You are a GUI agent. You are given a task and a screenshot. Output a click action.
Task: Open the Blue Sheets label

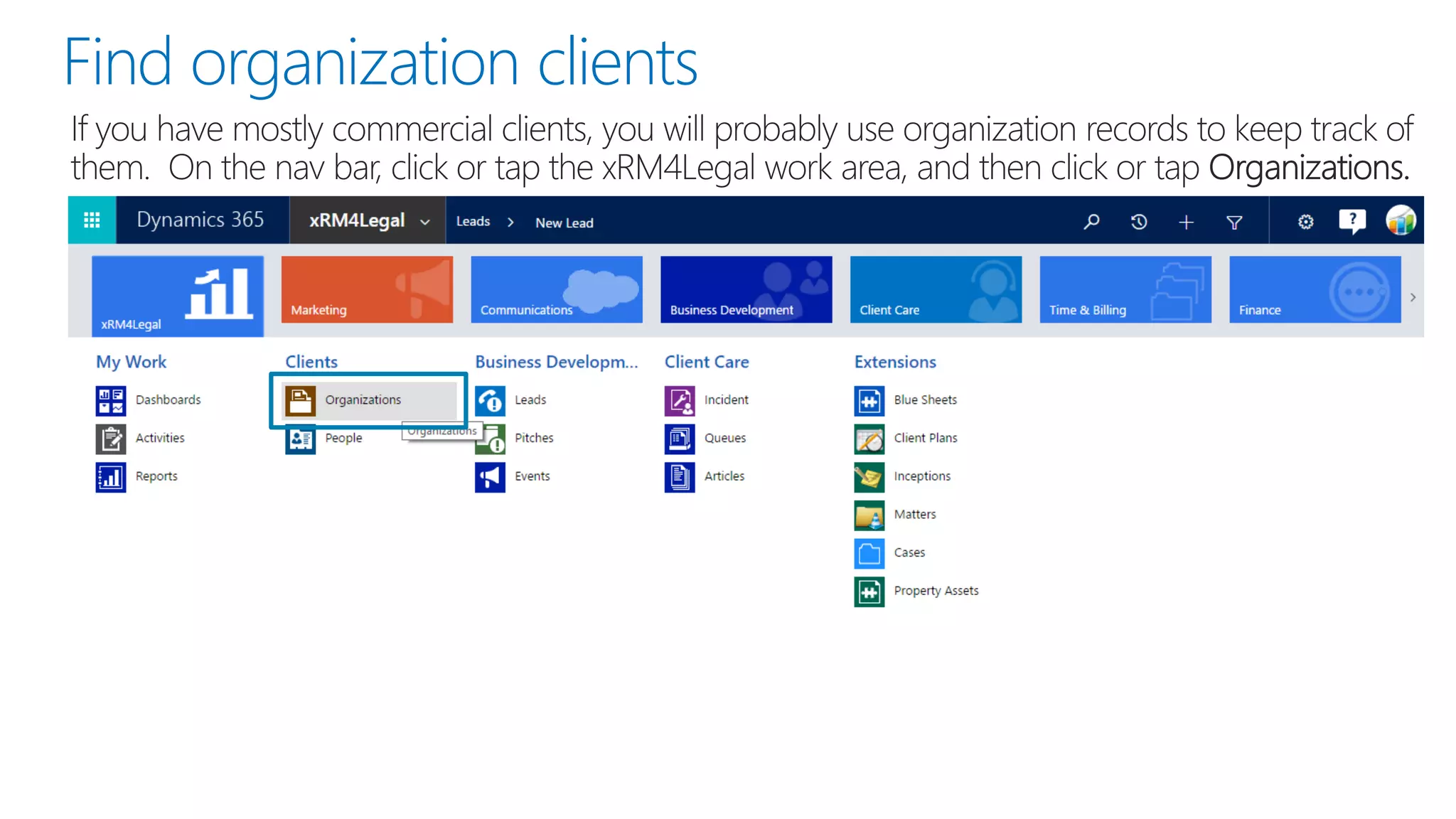pyautogui.click(x=926, y=400)
